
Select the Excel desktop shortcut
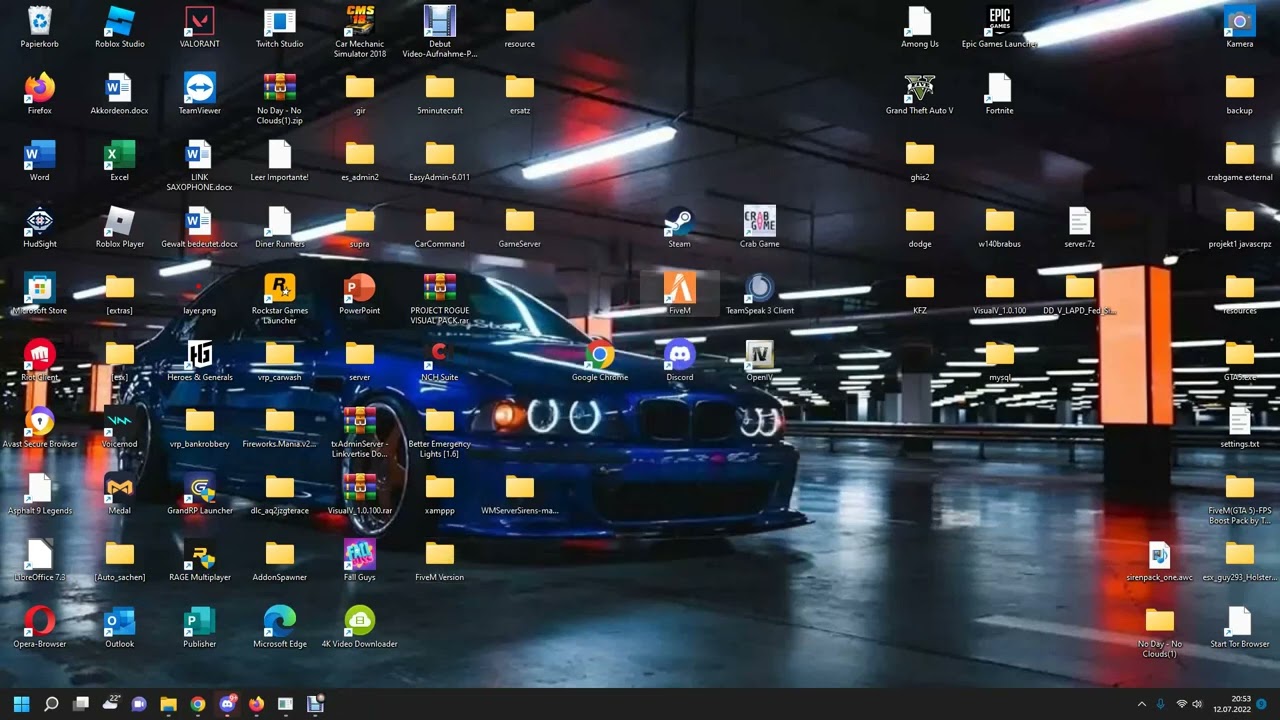click(x=120, y=161)
